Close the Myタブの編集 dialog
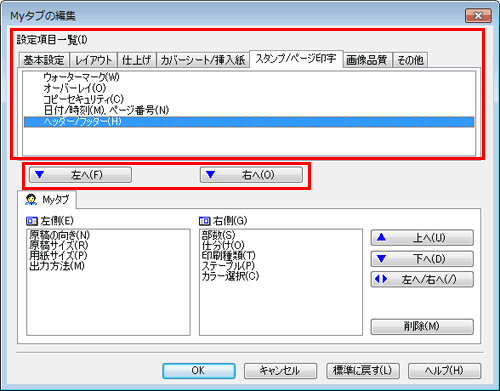Viewport: 500px width, 391px height. point(478,16)
